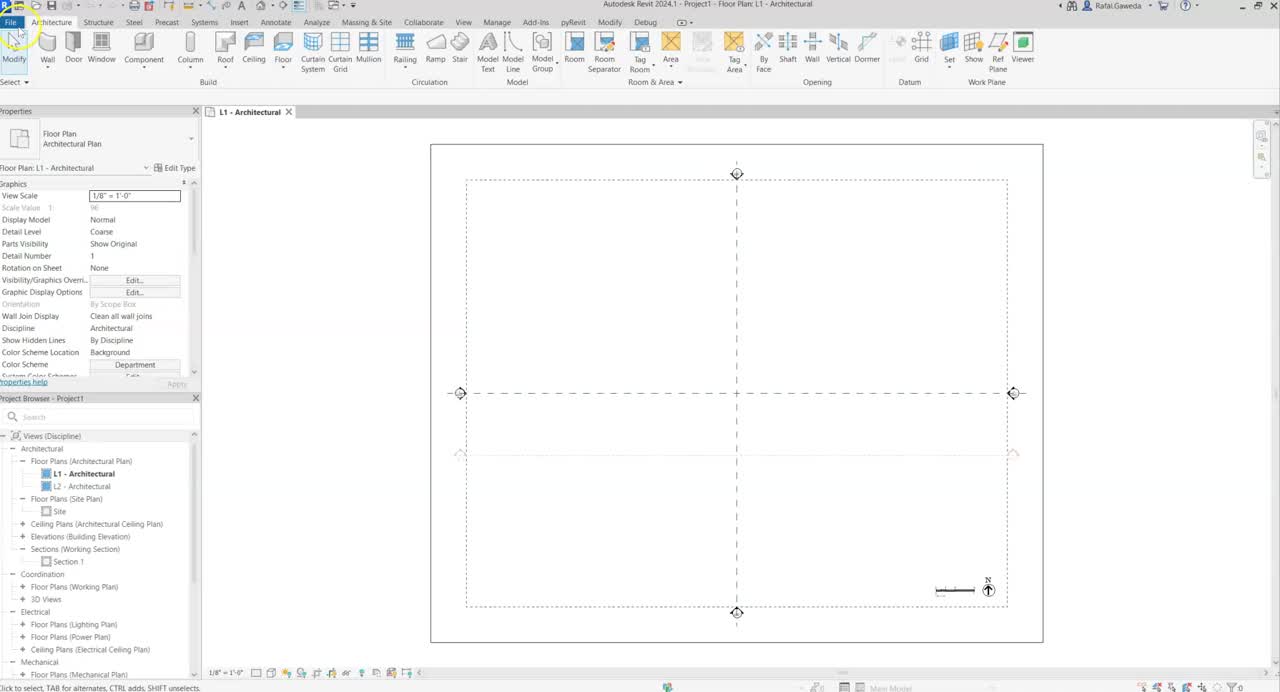Click Edit for Visibility/Graphics Overrides
Screen dimensions: 1280x692
point(135,280)
